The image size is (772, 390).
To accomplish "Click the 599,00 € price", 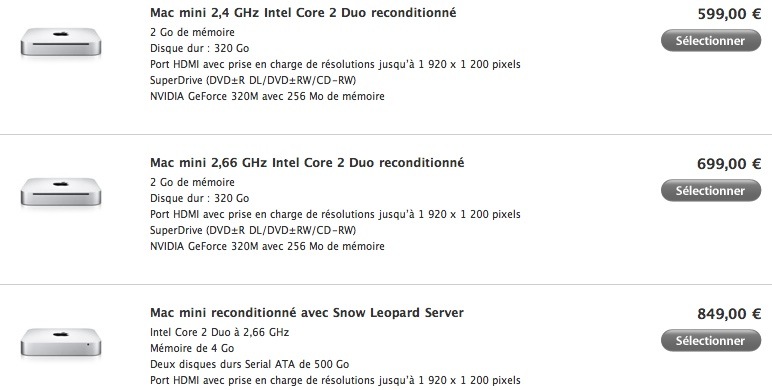I will click(x=729, y=14).
